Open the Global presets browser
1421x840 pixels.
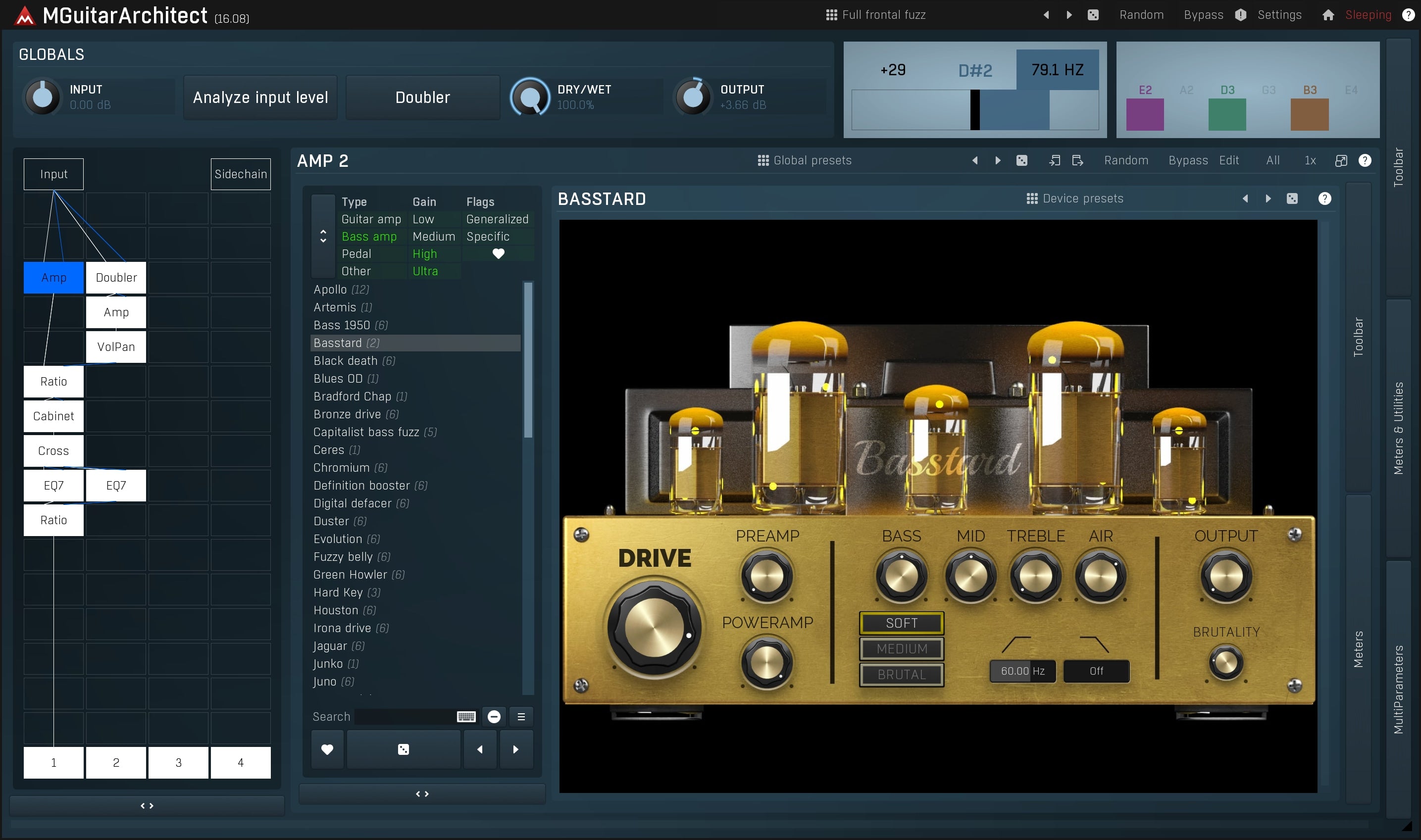point(805,160)
